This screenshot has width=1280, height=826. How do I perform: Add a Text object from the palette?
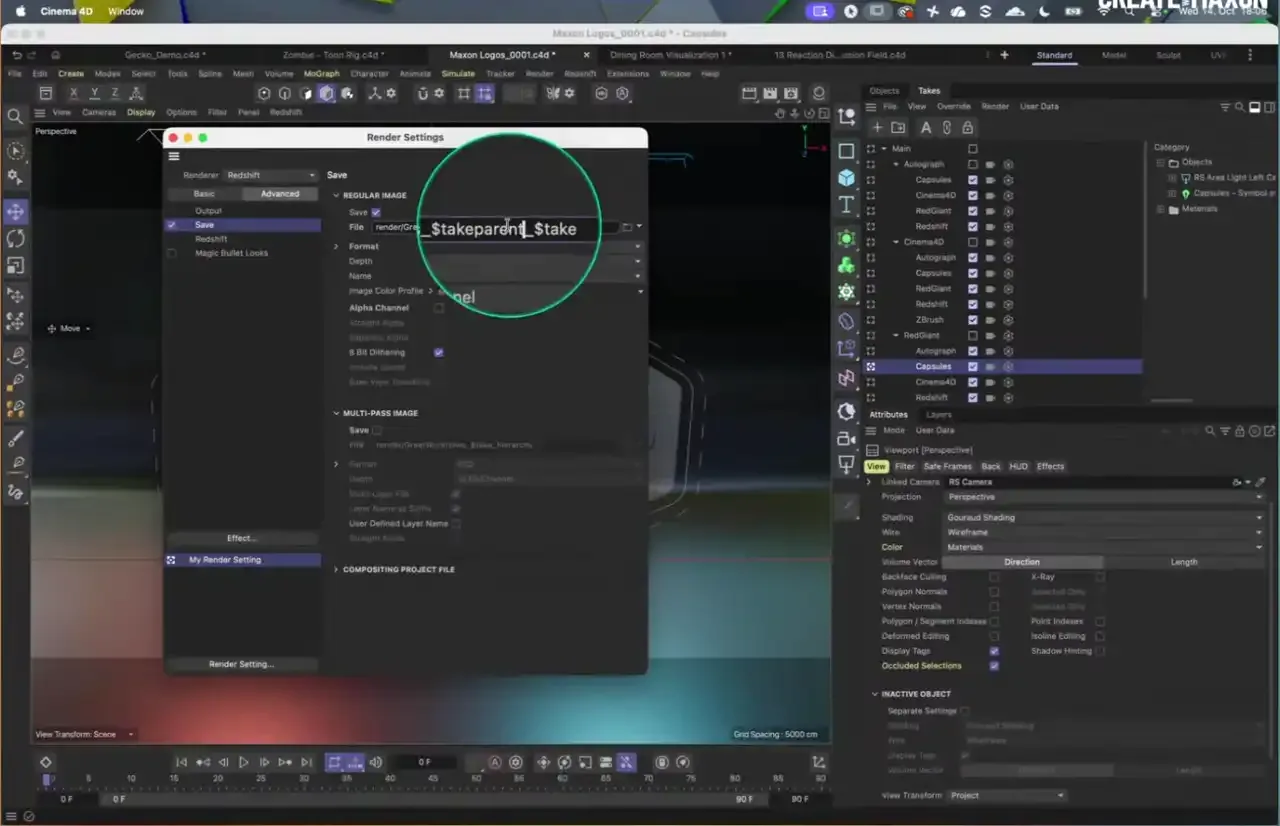coord(847,205)
